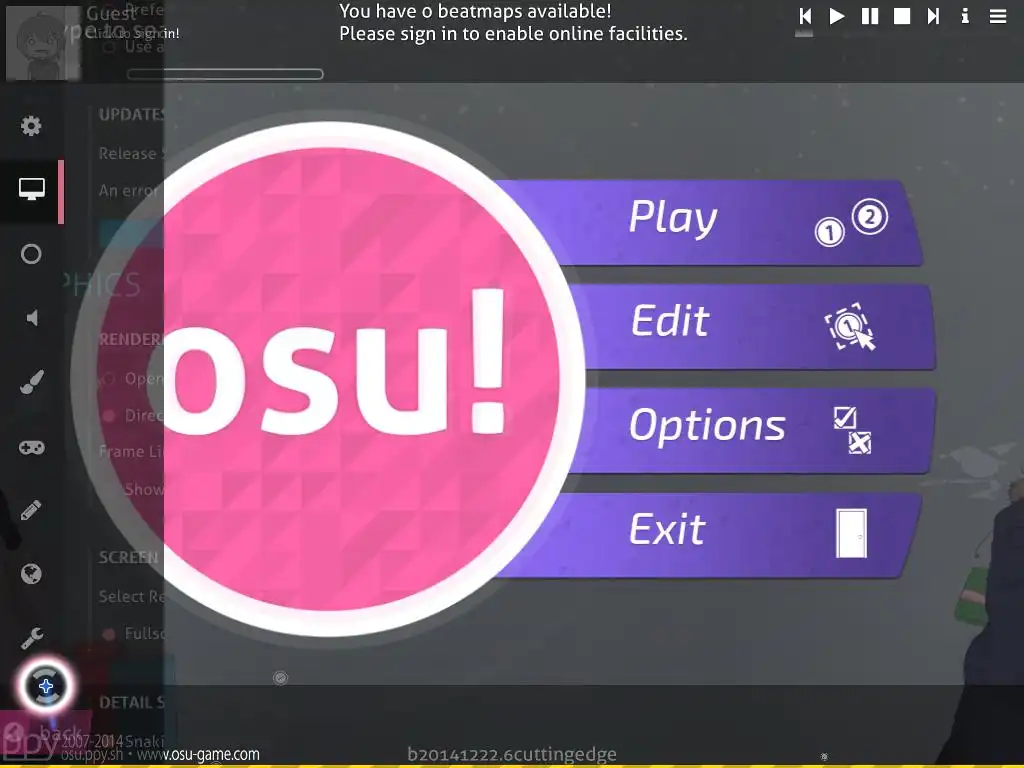Open the gear settings section in sidebar
This screenshot has height=768, width=1024.
(31, 125)
